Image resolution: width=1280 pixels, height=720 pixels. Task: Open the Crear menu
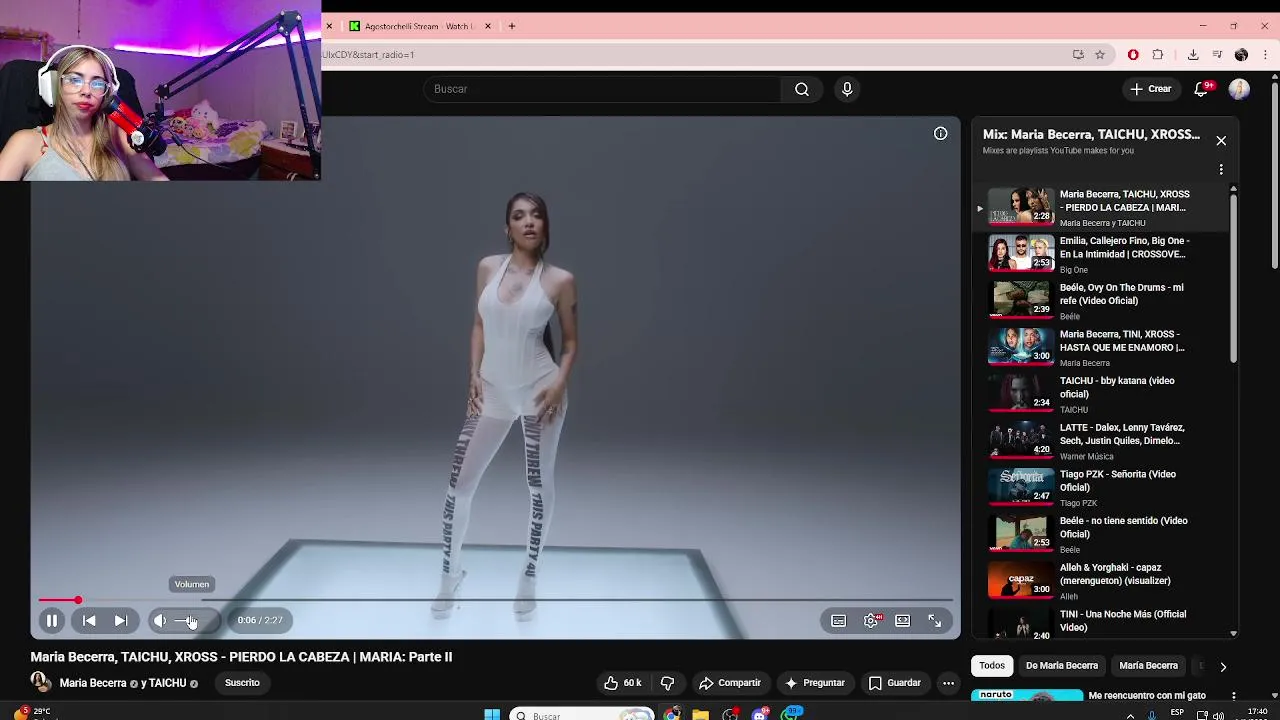1151,89
